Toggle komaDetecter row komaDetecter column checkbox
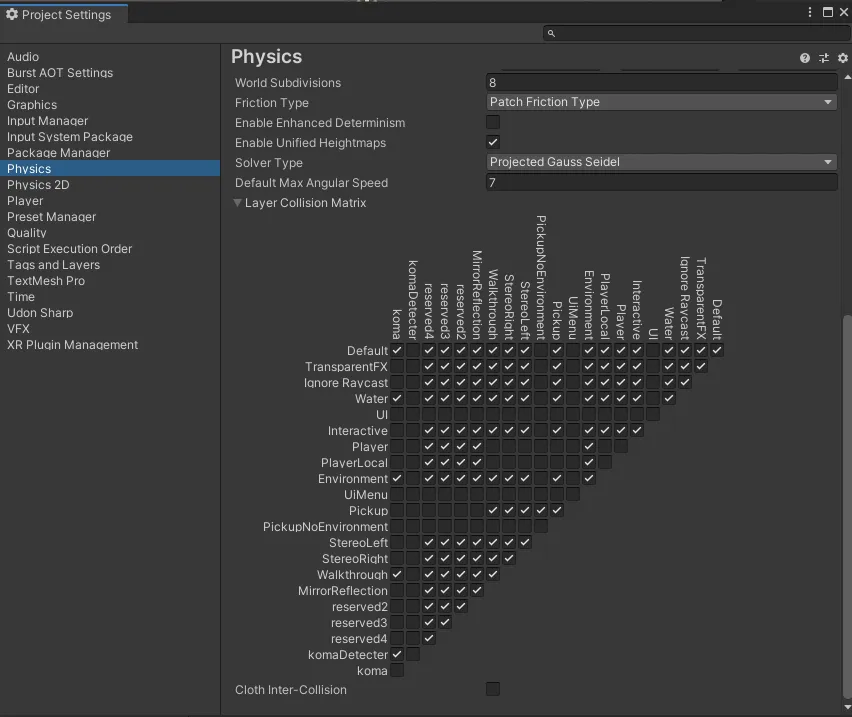852x717 pixels. coord(413,655)
